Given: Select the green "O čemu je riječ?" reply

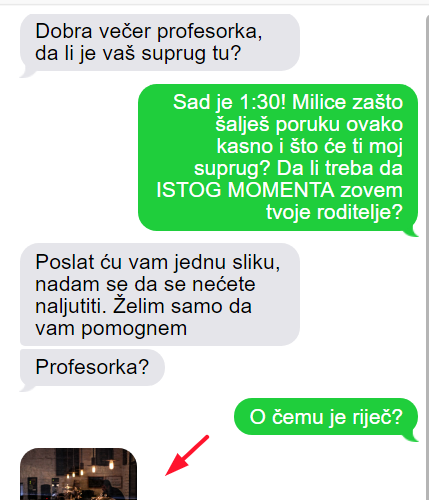Looking at the screenshot, I should point(326,417).
